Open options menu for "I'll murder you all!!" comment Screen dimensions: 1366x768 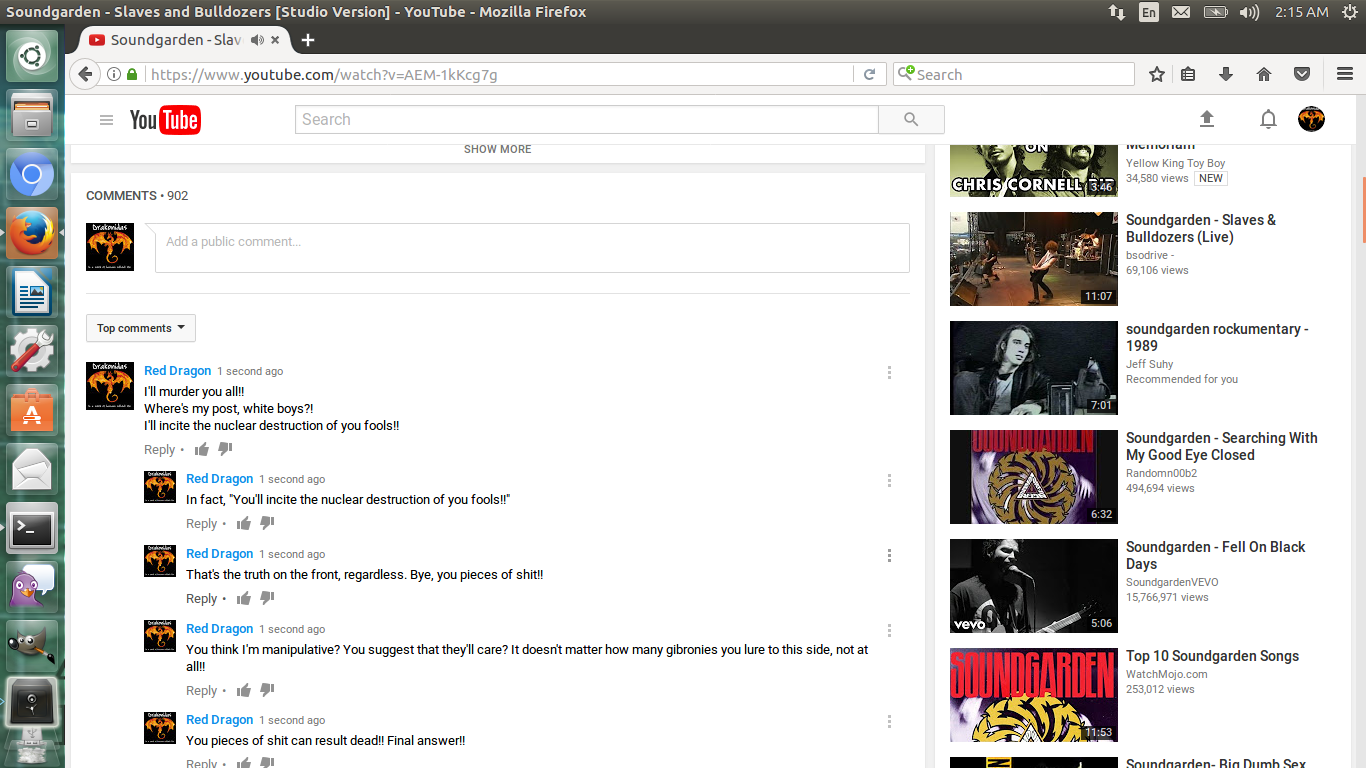point(889,372)
